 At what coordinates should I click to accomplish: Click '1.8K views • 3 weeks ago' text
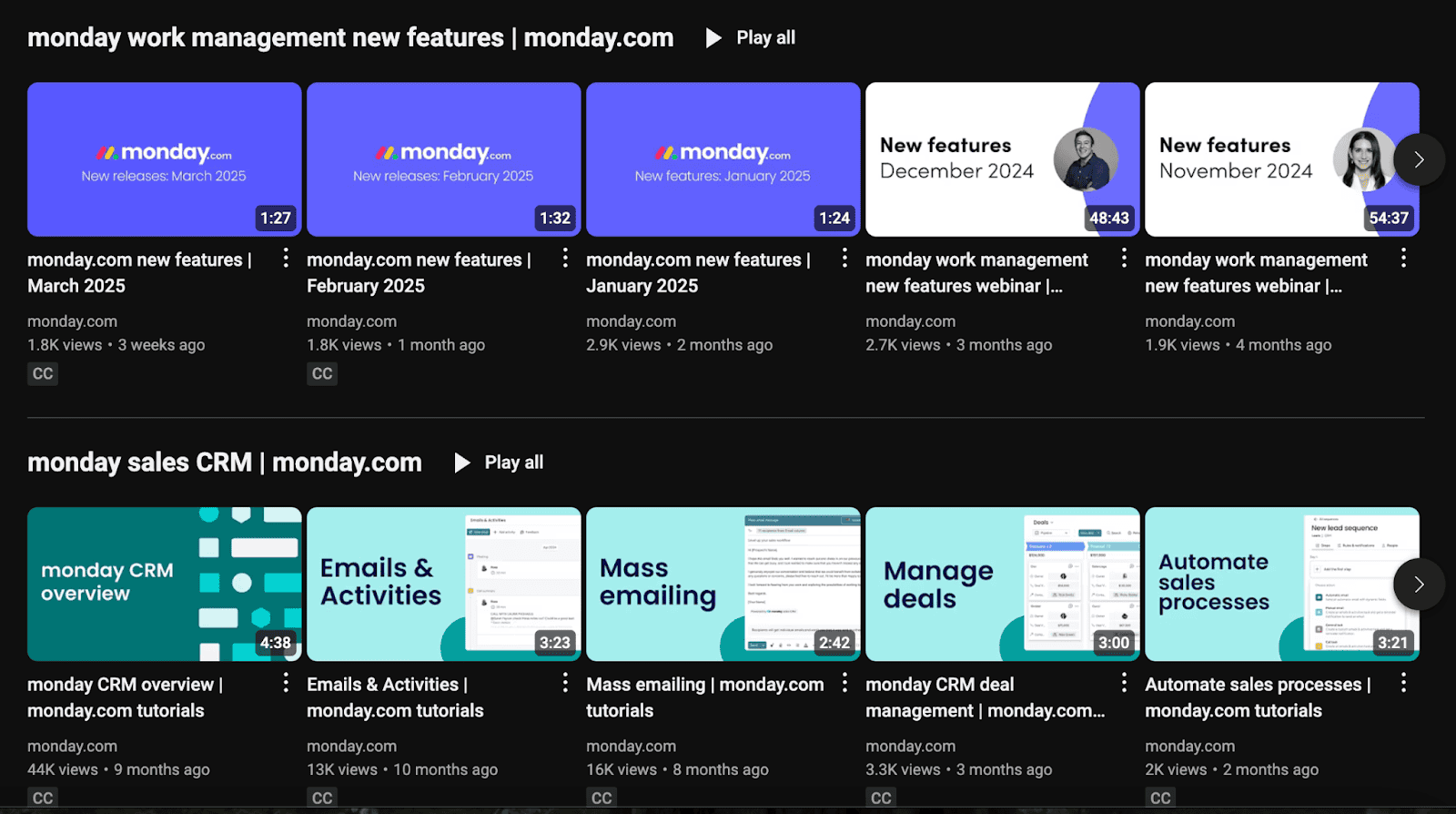tap(116, 345)
